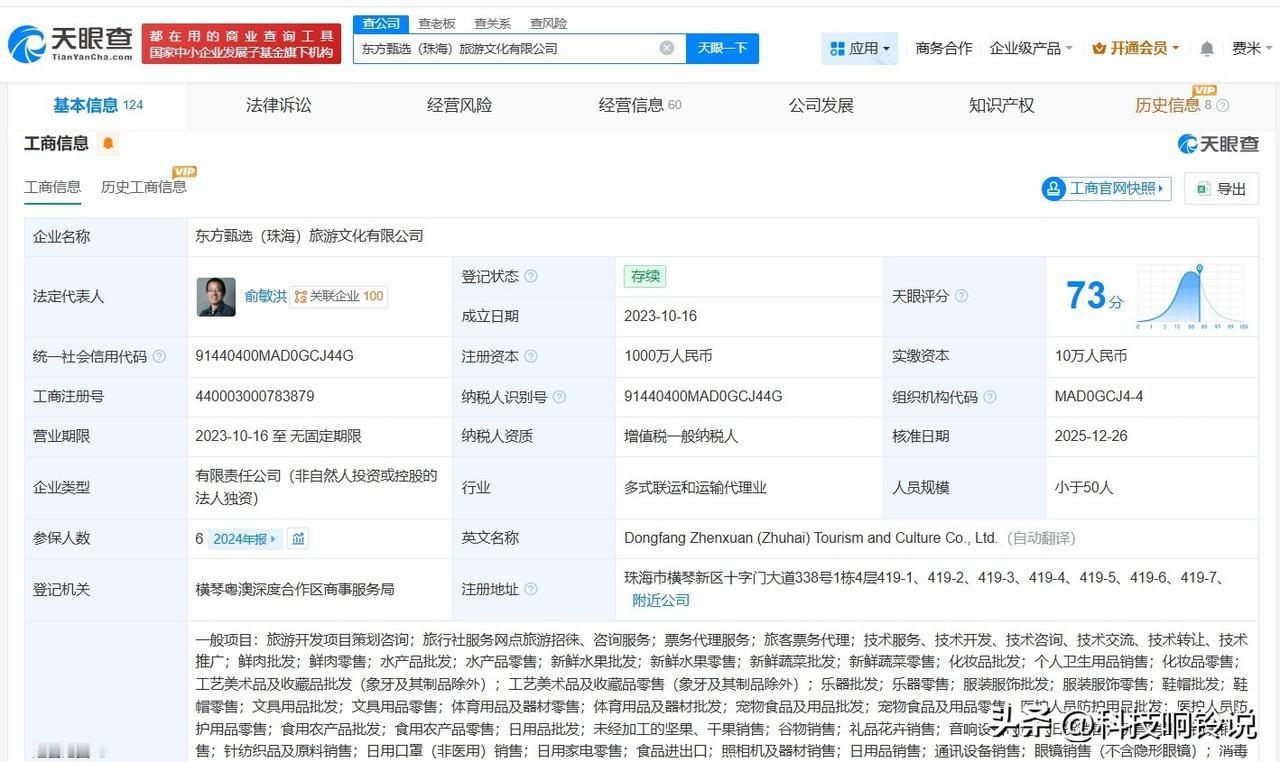Click the help icon next to 登记状态

coord(531,277)
